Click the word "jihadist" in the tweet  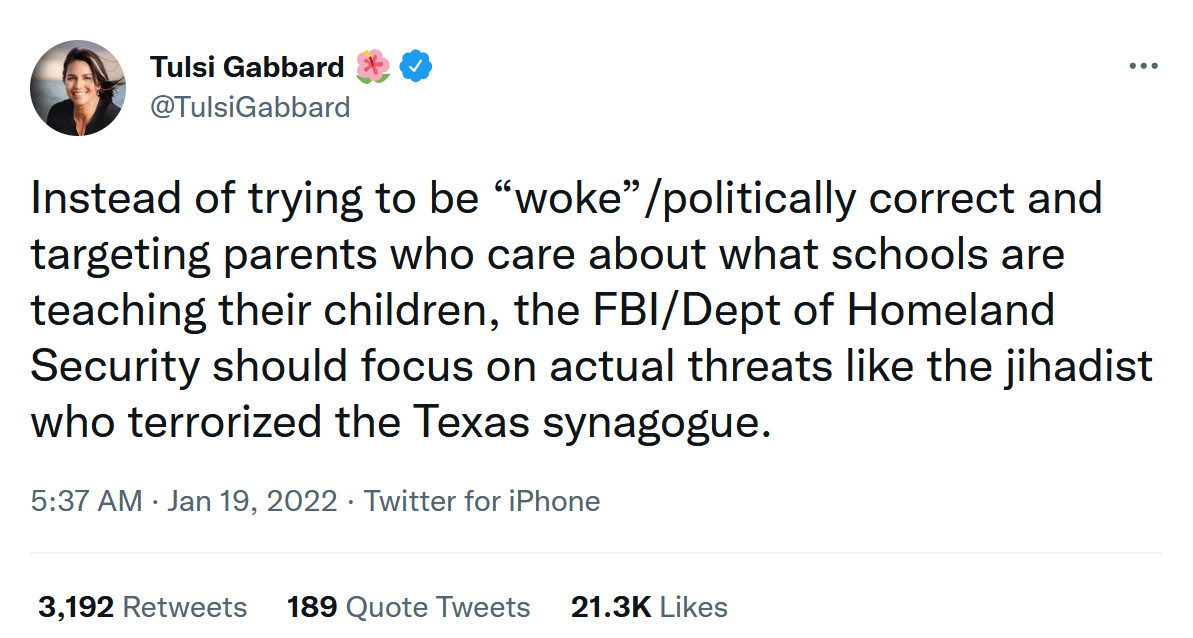1078,367
